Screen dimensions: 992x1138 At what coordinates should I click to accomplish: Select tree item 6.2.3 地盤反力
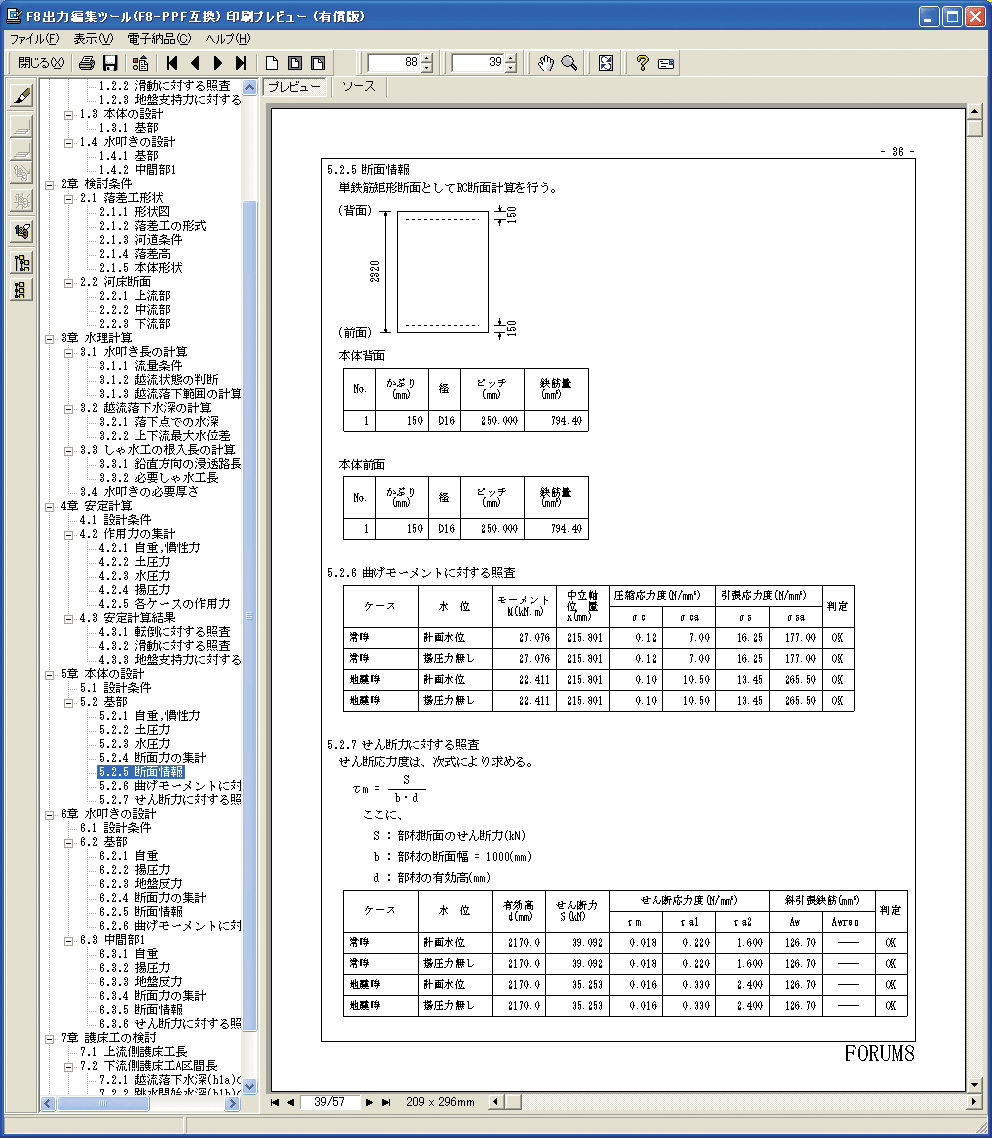[141, 884]
